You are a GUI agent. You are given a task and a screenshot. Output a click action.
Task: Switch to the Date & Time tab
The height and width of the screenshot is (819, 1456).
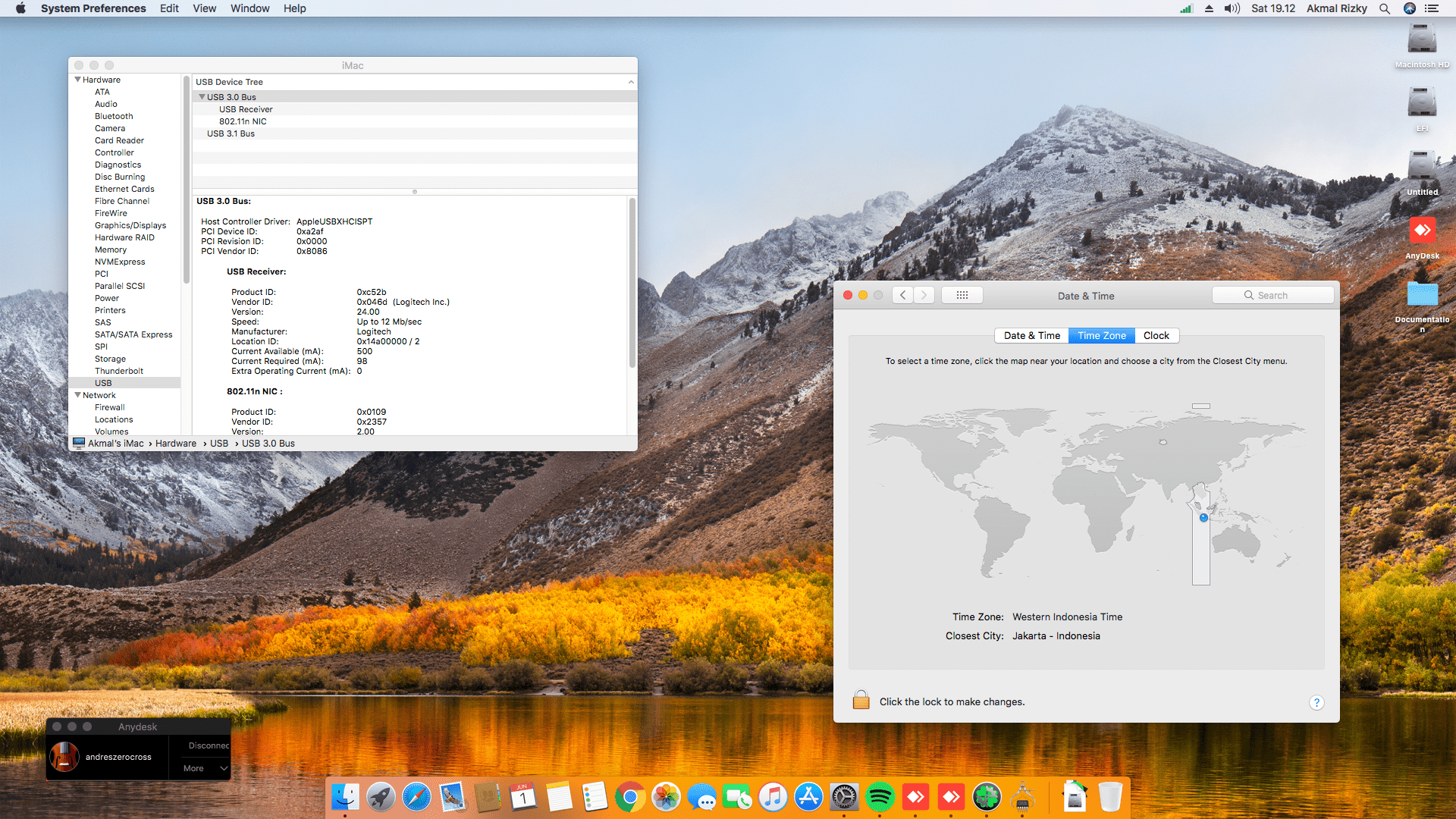[1031, 335]
